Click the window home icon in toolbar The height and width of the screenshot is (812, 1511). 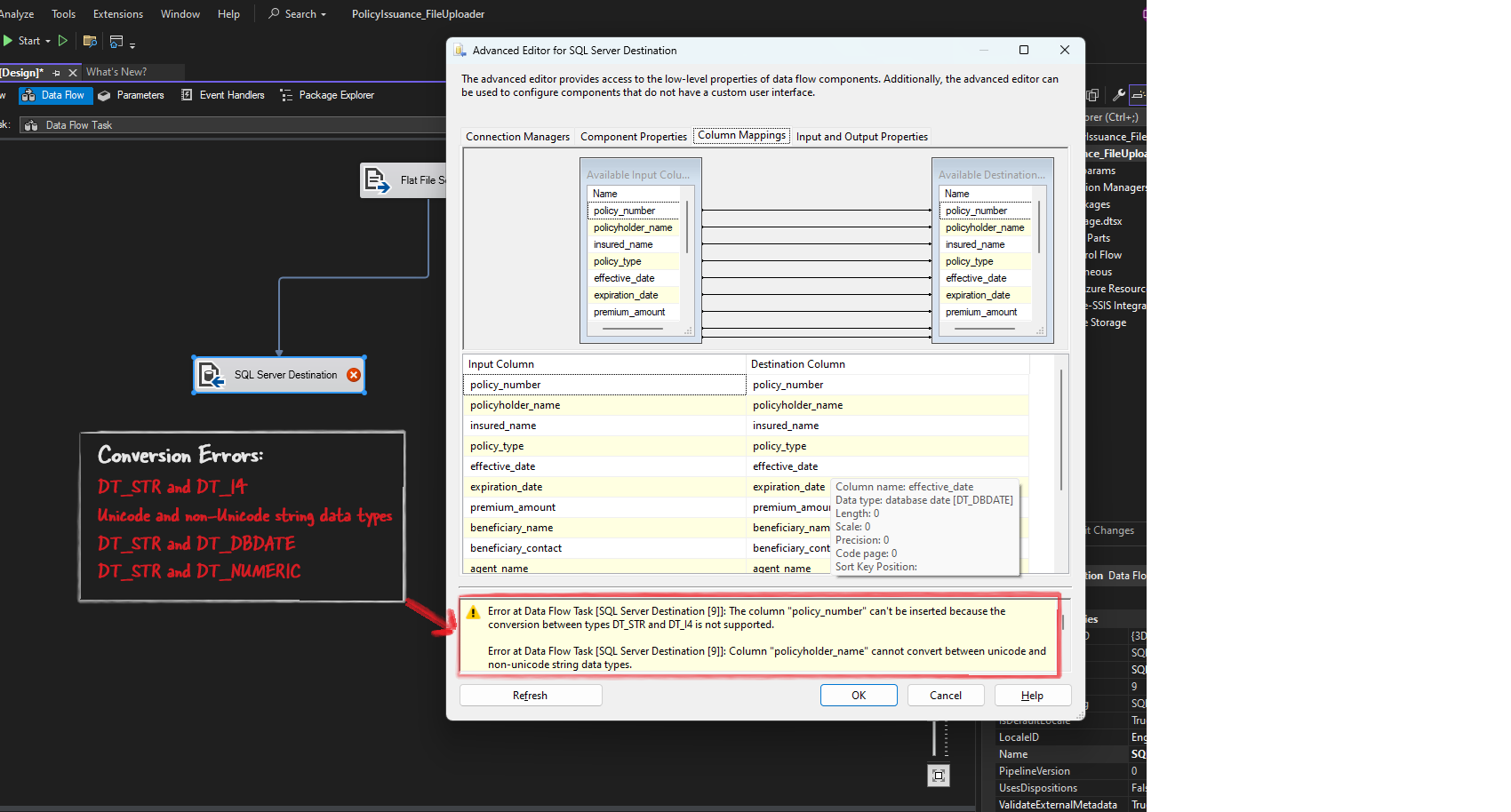pos(116,41)
